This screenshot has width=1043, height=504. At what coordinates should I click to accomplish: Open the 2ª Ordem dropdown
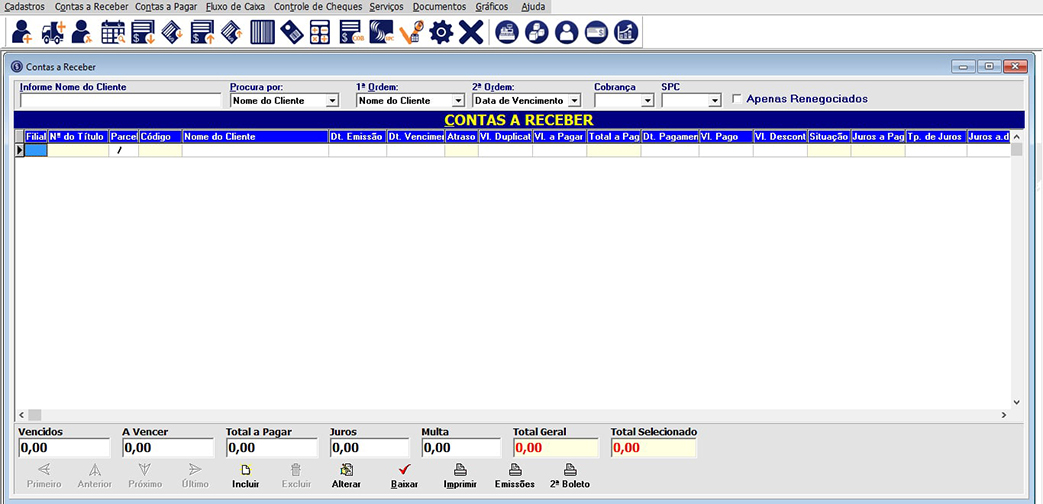pos(574,101)
